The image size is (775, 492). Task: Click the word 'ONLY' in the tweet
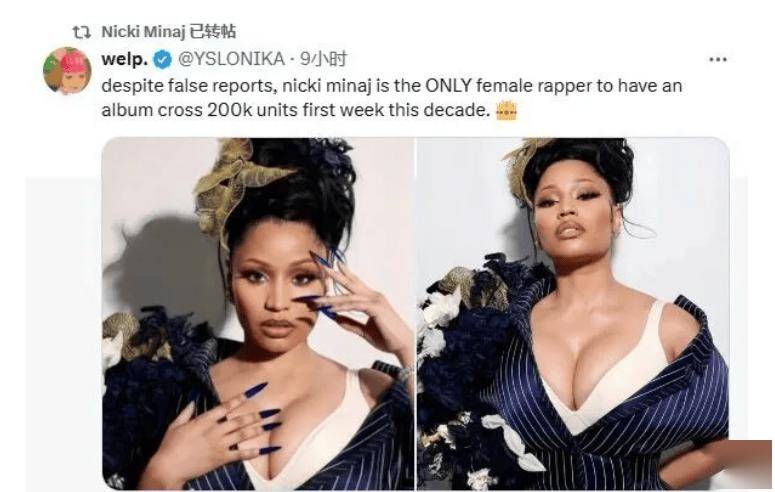448,86
